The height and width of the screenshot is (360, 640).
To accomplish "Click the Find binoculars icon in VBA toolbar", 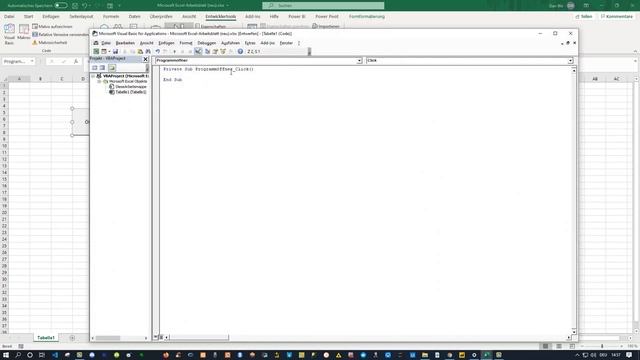I will 148,51.
